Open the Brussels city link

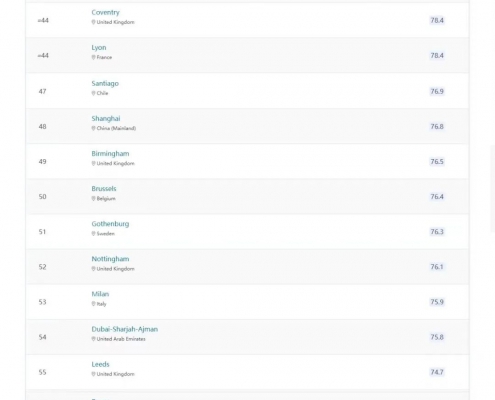pos(104,188)
